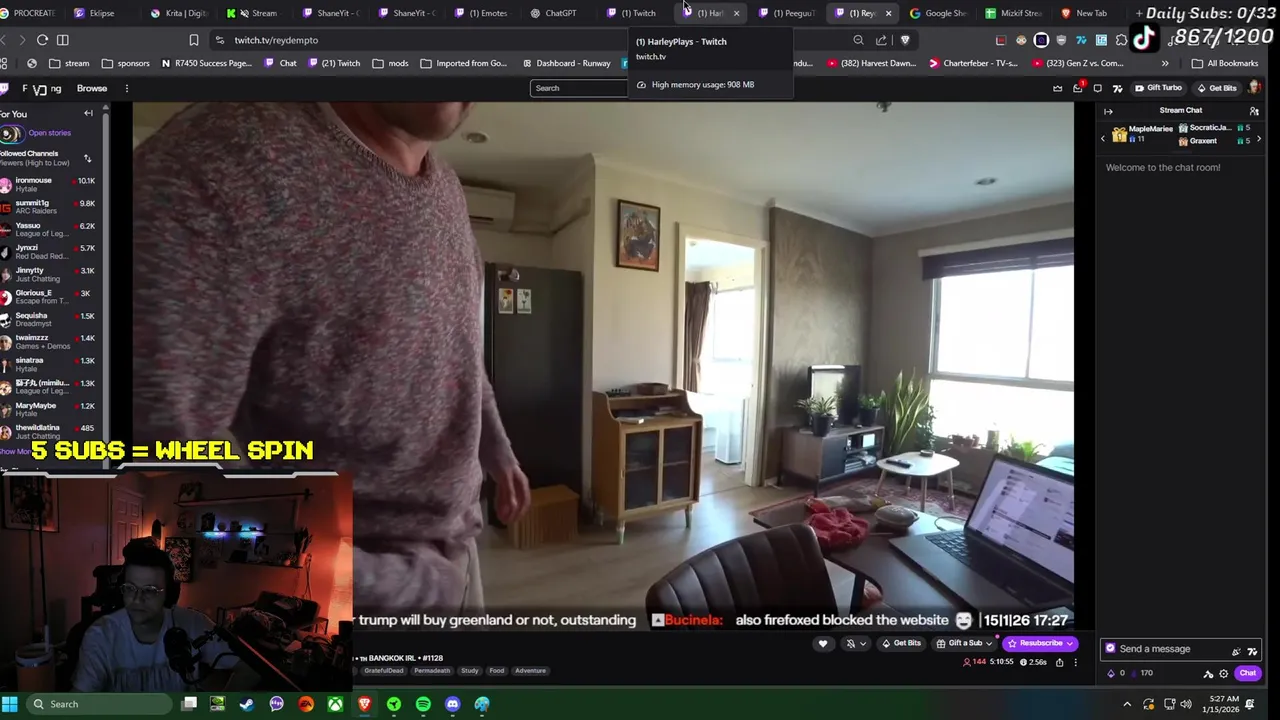Click the Get Bits button in header
This screenshot has width=1280, height=720.
pyautogui.click(x=1215, y=88)
